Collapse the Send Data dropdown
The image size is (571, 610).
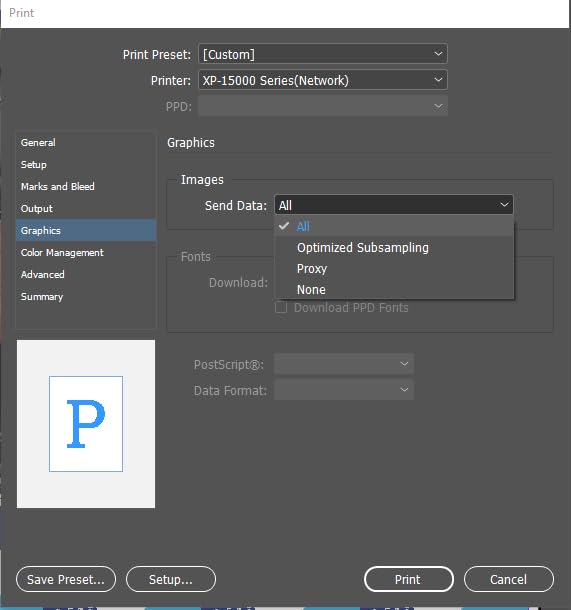click(394, 205)
